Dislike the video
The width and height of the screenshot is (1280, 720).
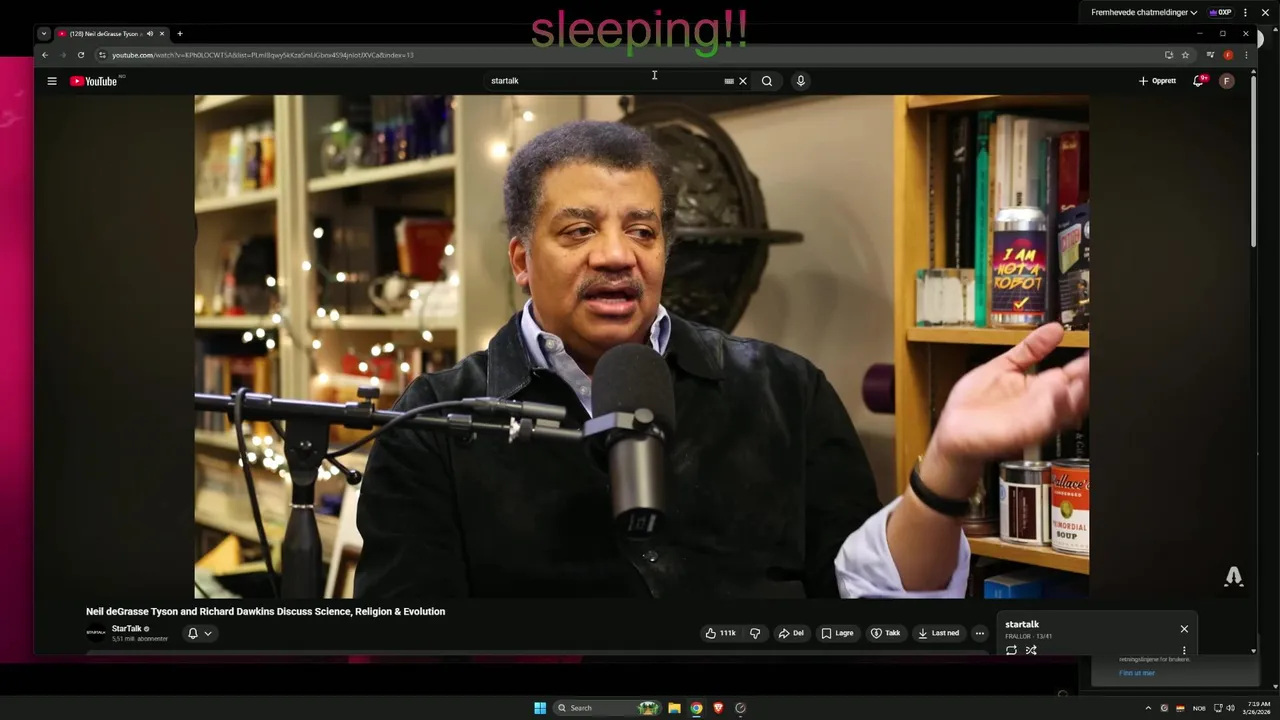[x=755, y=633]
